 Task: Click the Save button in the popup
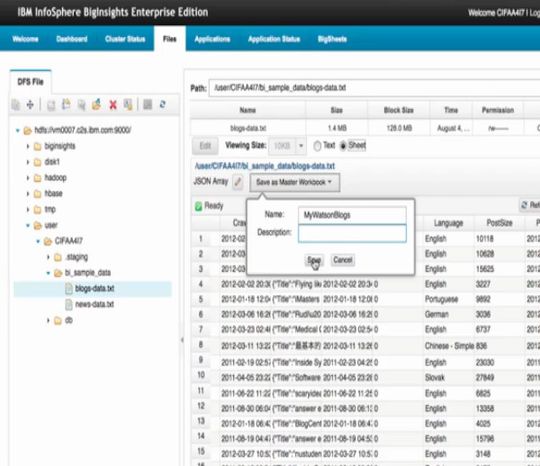[314, 260]
